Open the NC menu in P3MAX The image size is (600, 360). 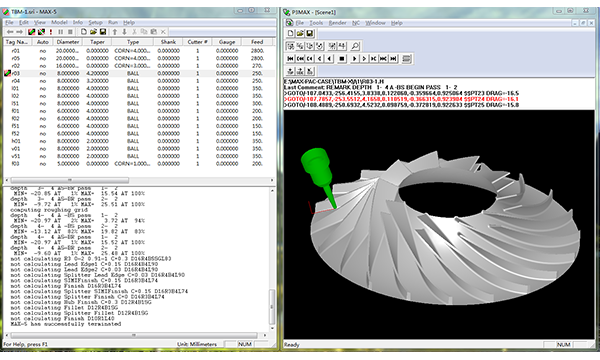pos(356,23)
